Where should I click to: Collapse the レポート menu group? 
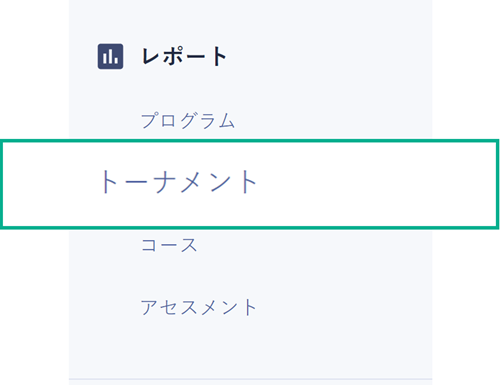tap(184, 56)
